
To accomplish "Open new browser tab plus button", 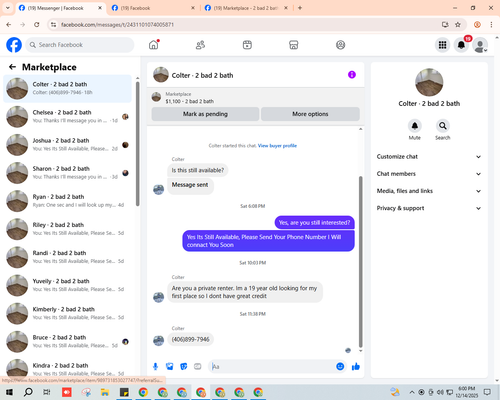I will [300, 8].
